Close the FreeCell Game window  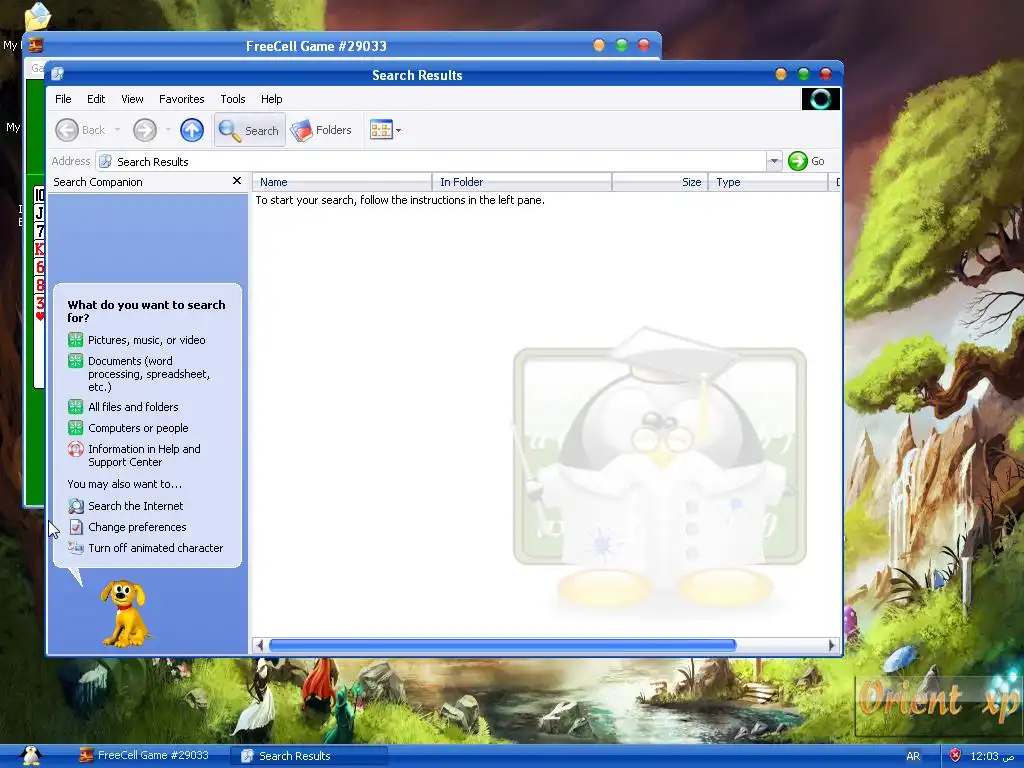click(643, 44)
